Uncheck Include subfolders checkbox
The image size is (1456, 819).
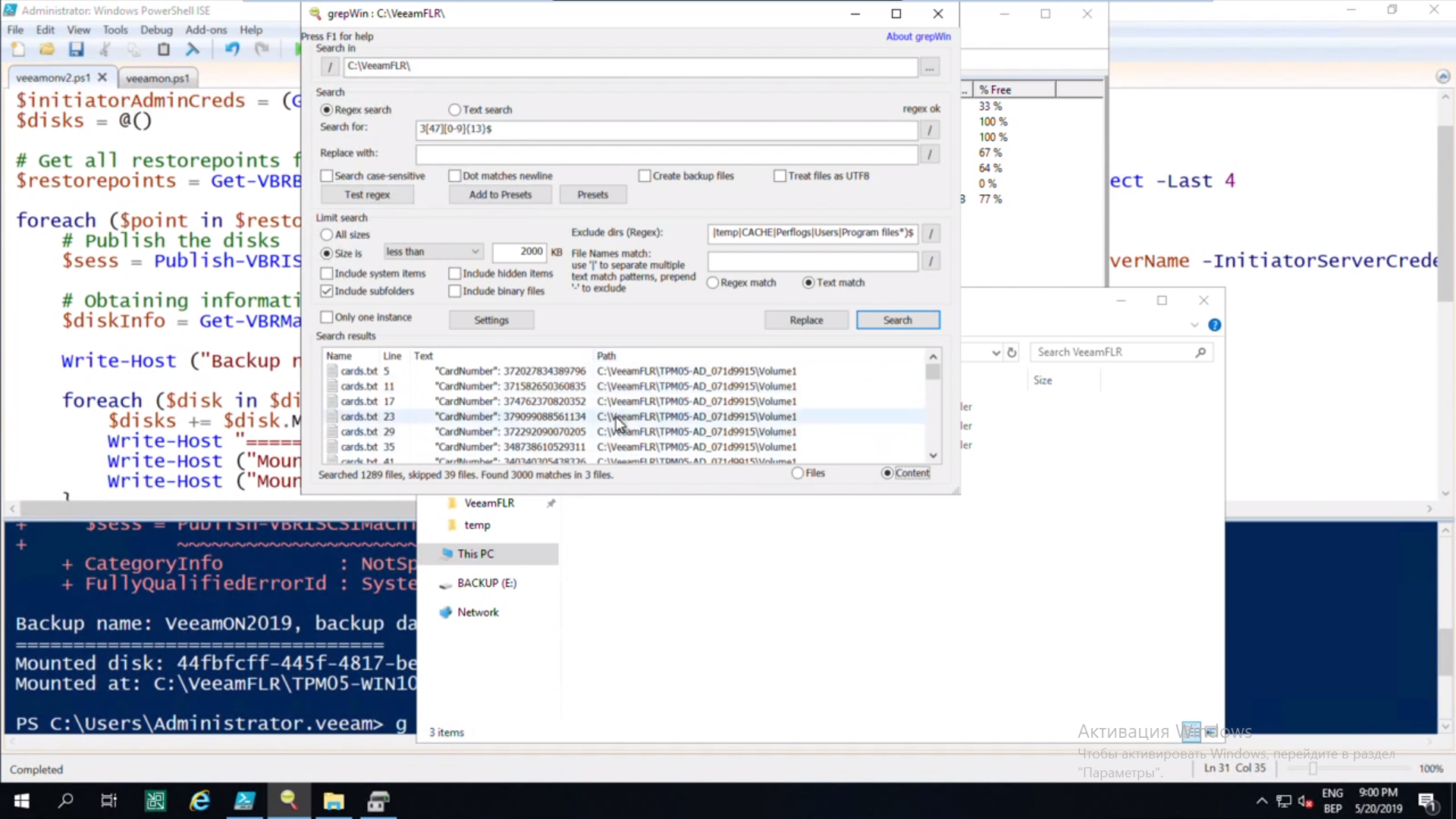(327, 291)
